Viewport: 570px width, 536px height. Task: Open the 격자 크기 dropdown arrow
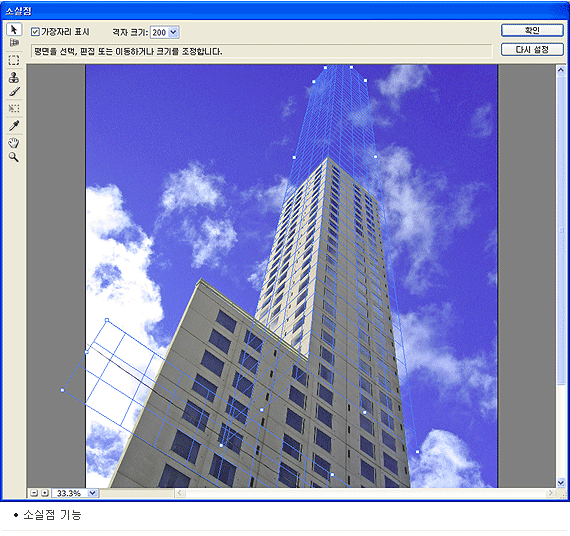174,32
